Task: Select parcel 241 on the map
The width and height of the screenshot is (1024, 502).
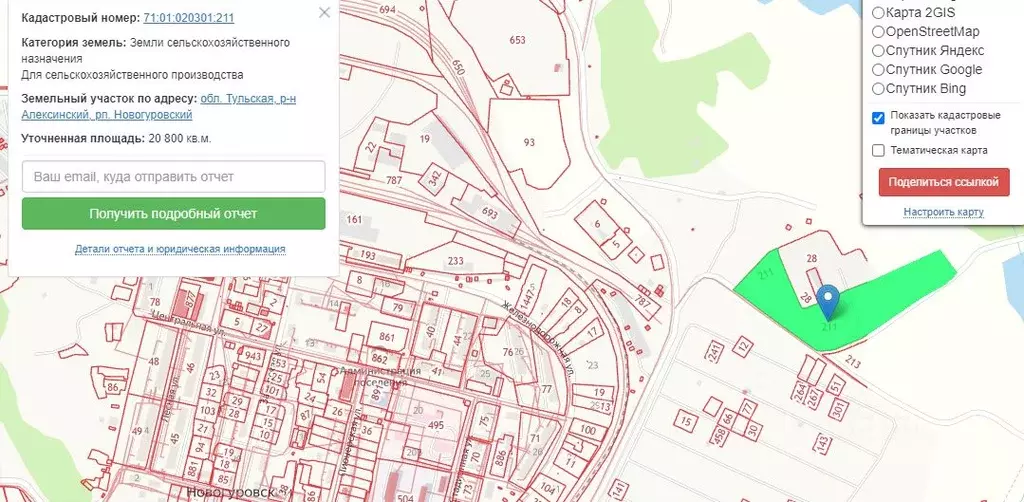Action: tap(716, 351)
